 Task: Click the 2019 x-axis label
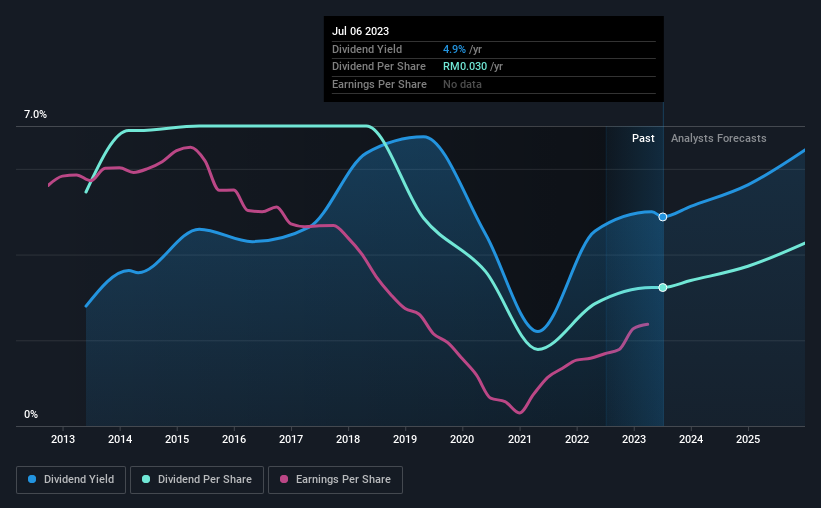click(405, 439)
